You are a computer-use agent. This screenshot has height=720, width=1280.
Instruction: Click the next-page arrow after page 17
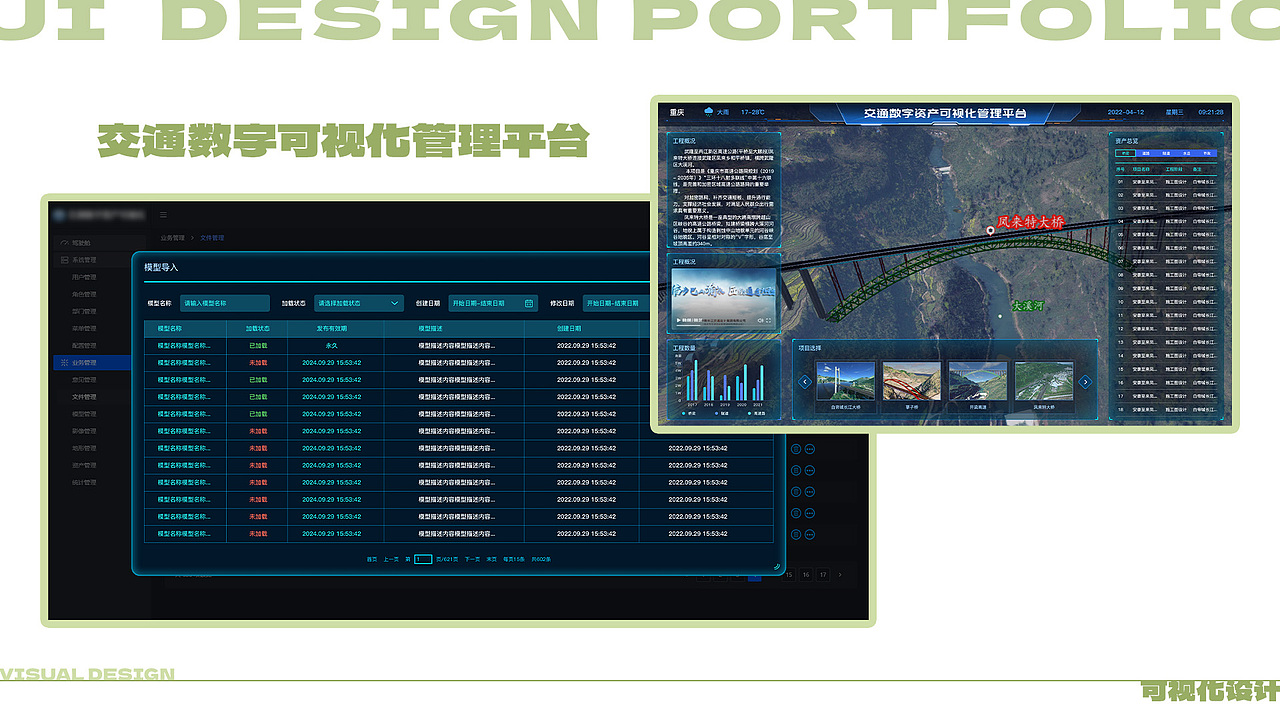point(840,575)
